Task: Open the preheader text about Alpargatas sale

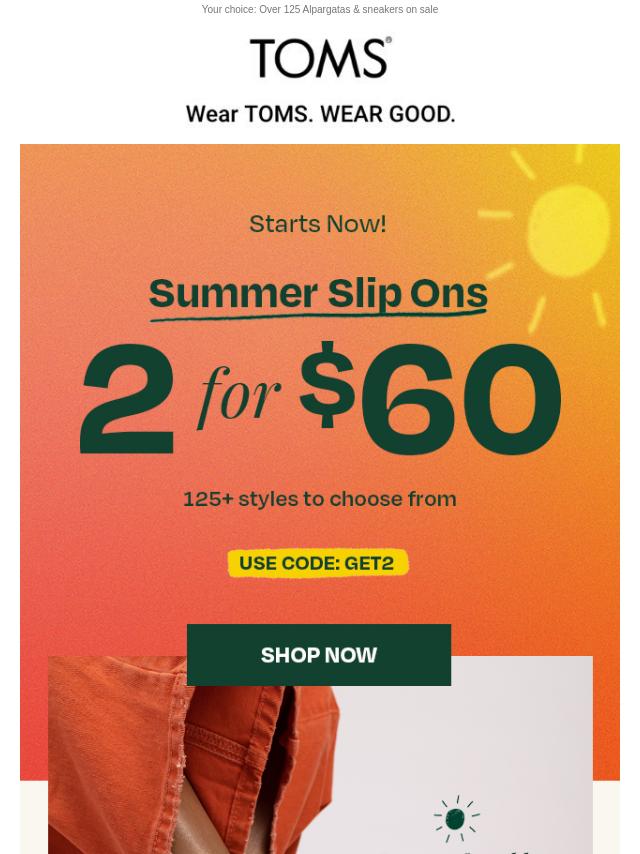Action: pyautogui.click(x=320, y=9)
